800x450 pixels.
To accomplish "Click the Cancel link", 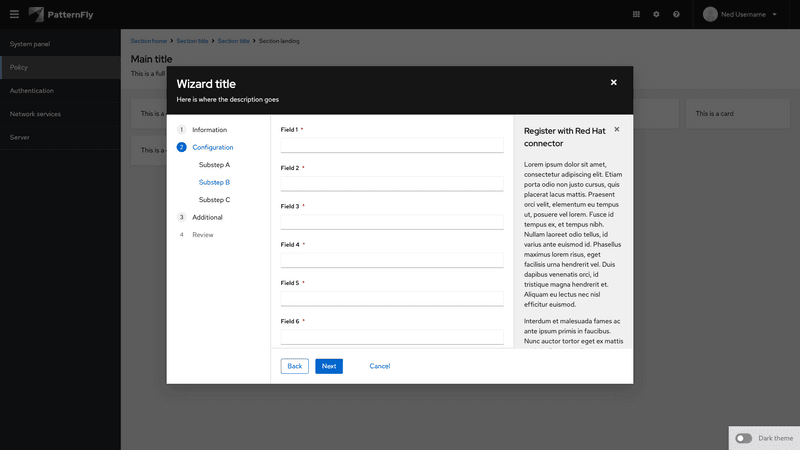I will 379,366.
